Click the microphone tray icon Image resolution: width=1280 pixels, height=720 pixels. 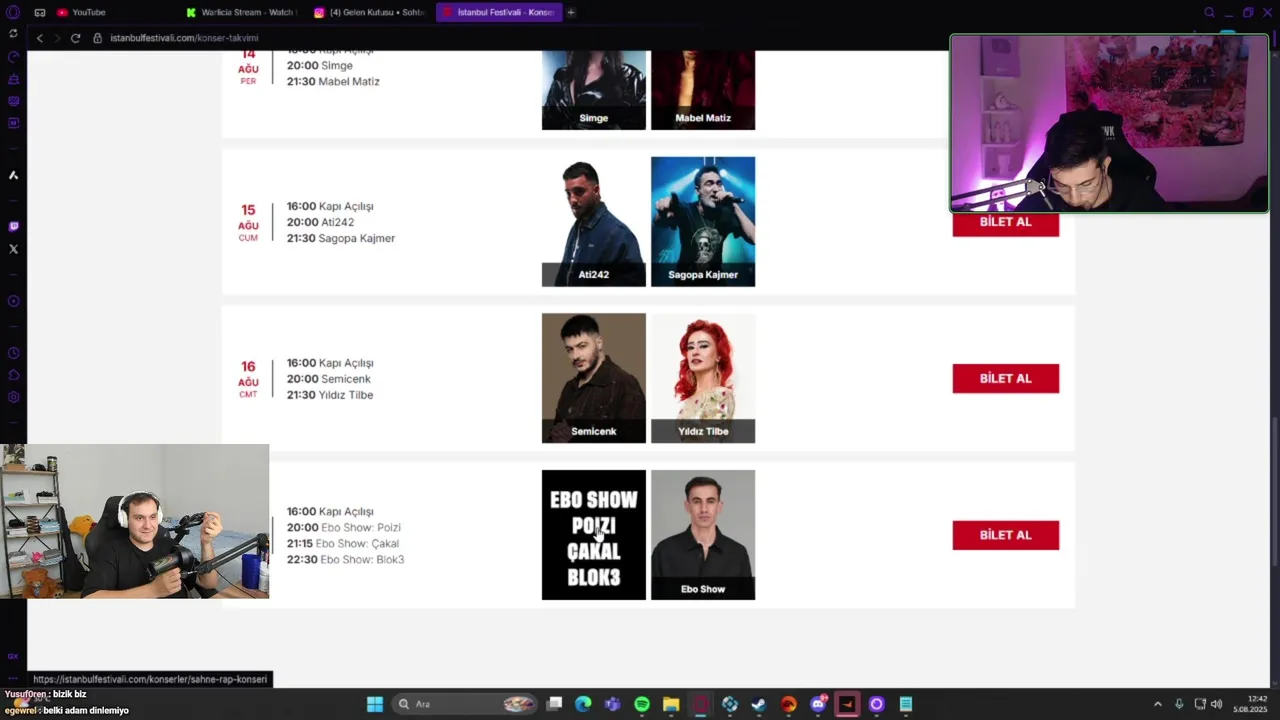click(1179, 704)
